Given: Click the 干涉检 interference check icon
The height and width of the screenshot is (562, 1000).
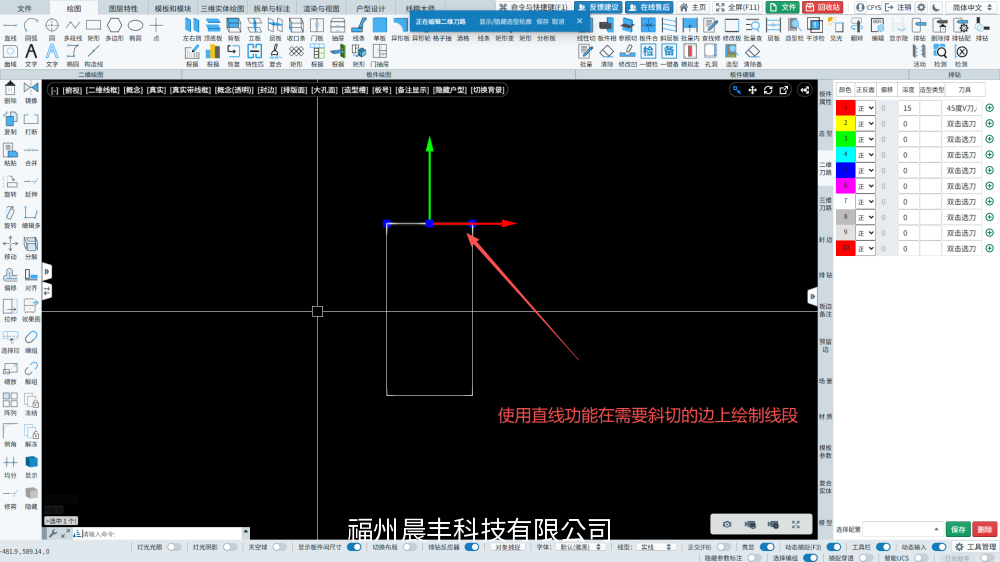Looking at the screenshot, I should click(x=815, y=29).
